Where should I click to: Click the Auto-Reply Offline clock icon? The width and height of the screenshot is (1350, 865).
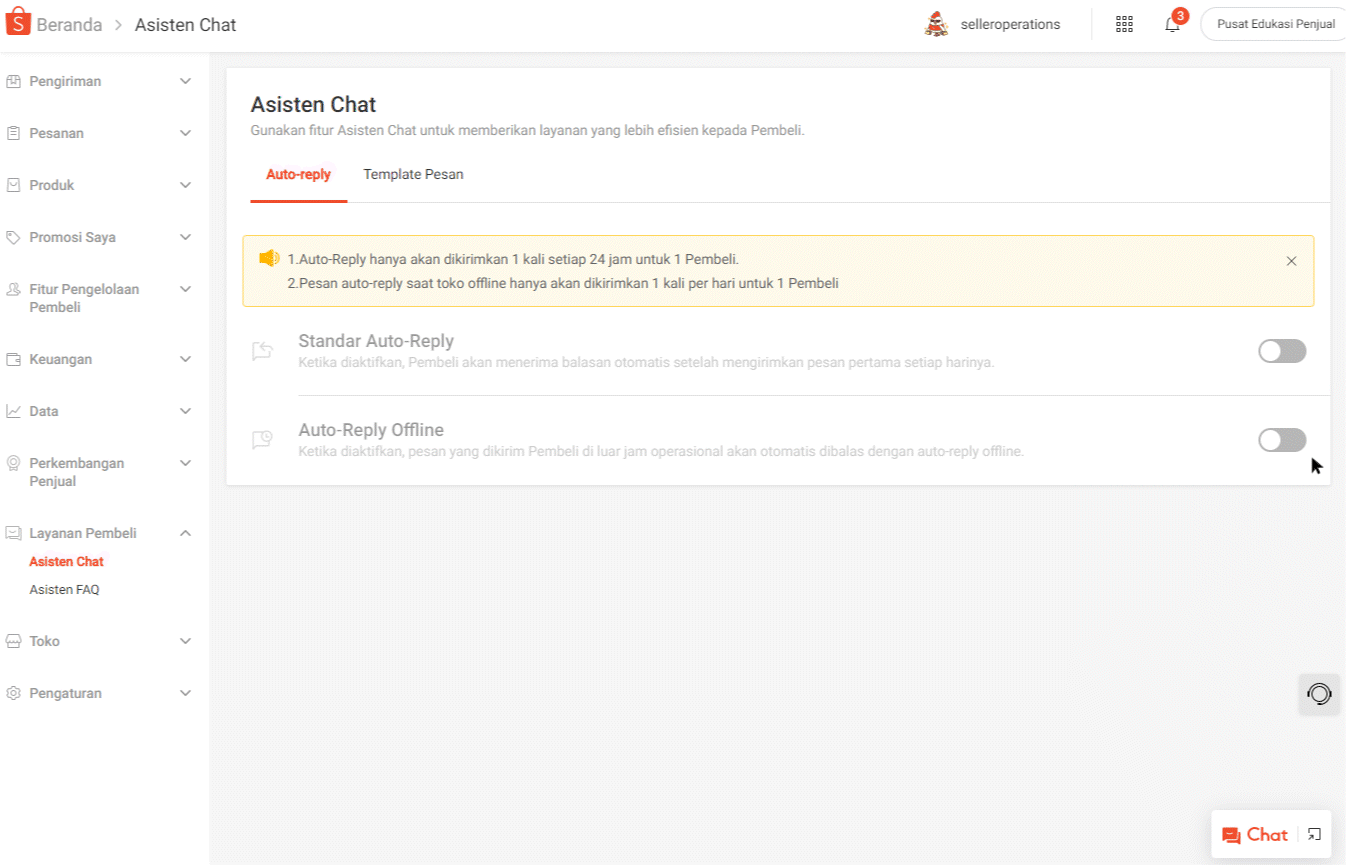[263, 440]
